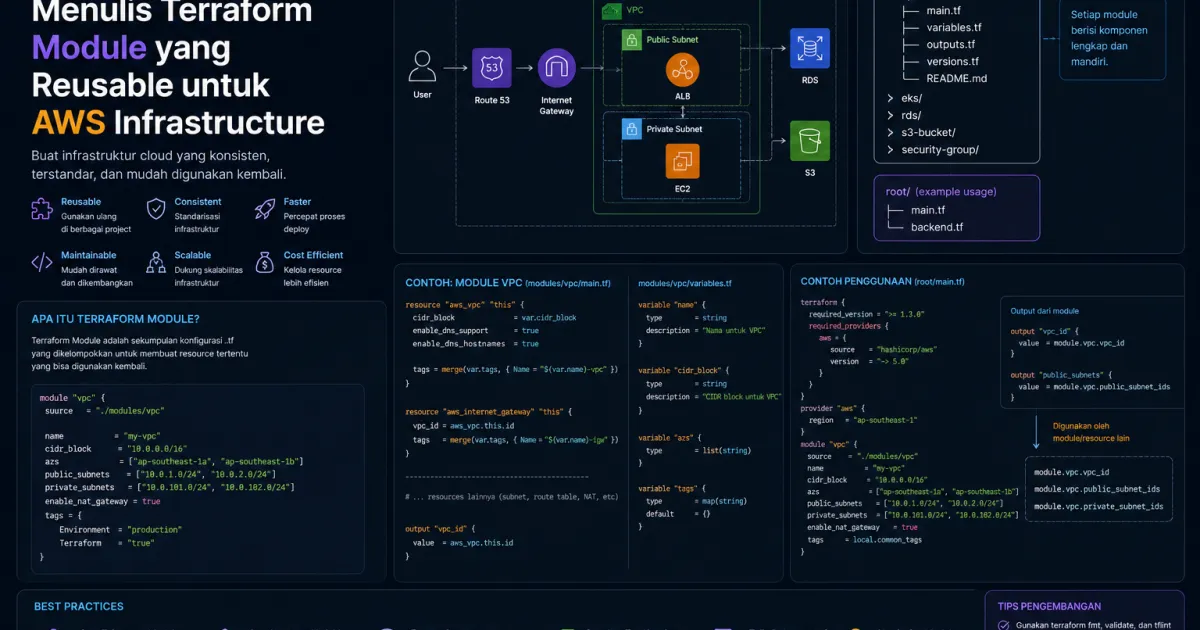
Task: Select main.tf under the root/ folder
Action: tap(928, 210)
